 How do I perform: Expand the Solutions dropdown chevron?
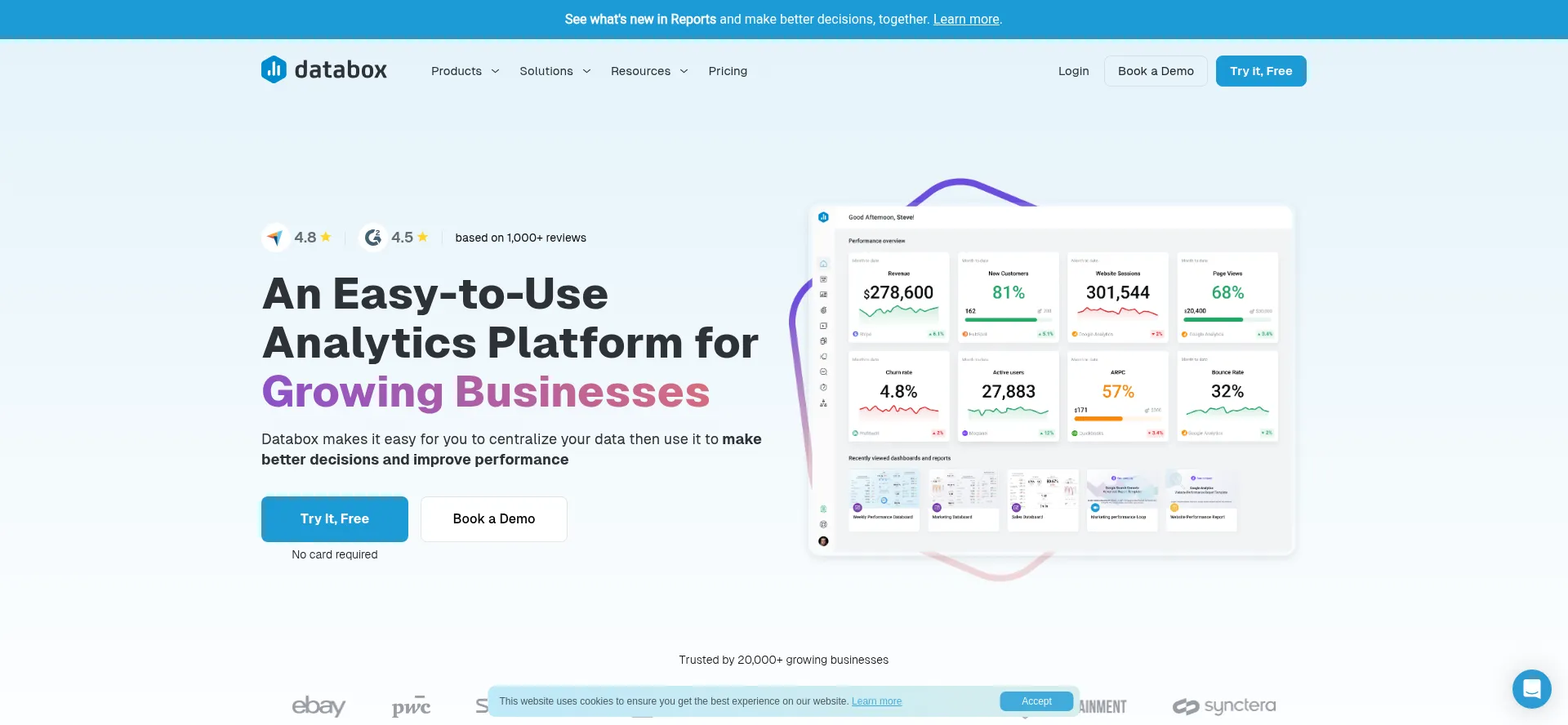tap(586, 72)
